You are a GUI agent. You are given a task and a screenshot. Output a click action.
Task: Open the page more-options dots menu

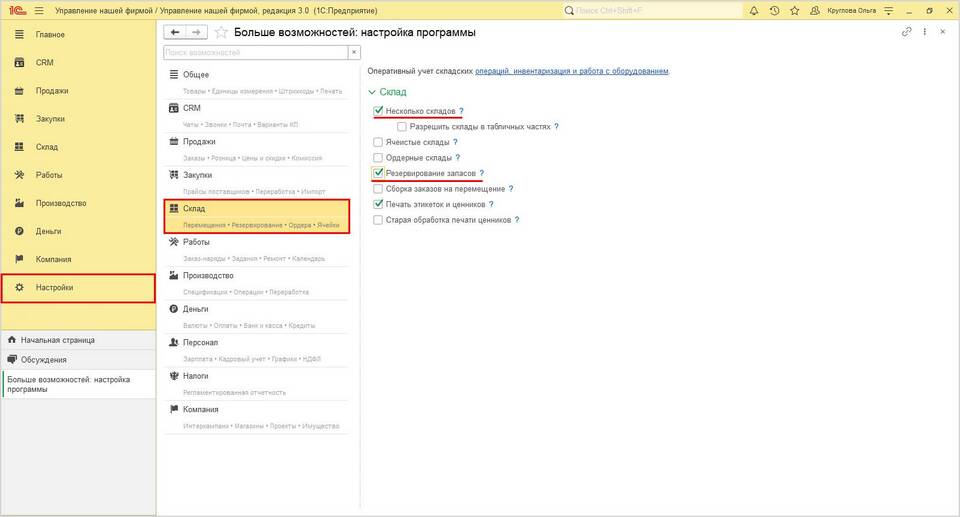point(924,32)
